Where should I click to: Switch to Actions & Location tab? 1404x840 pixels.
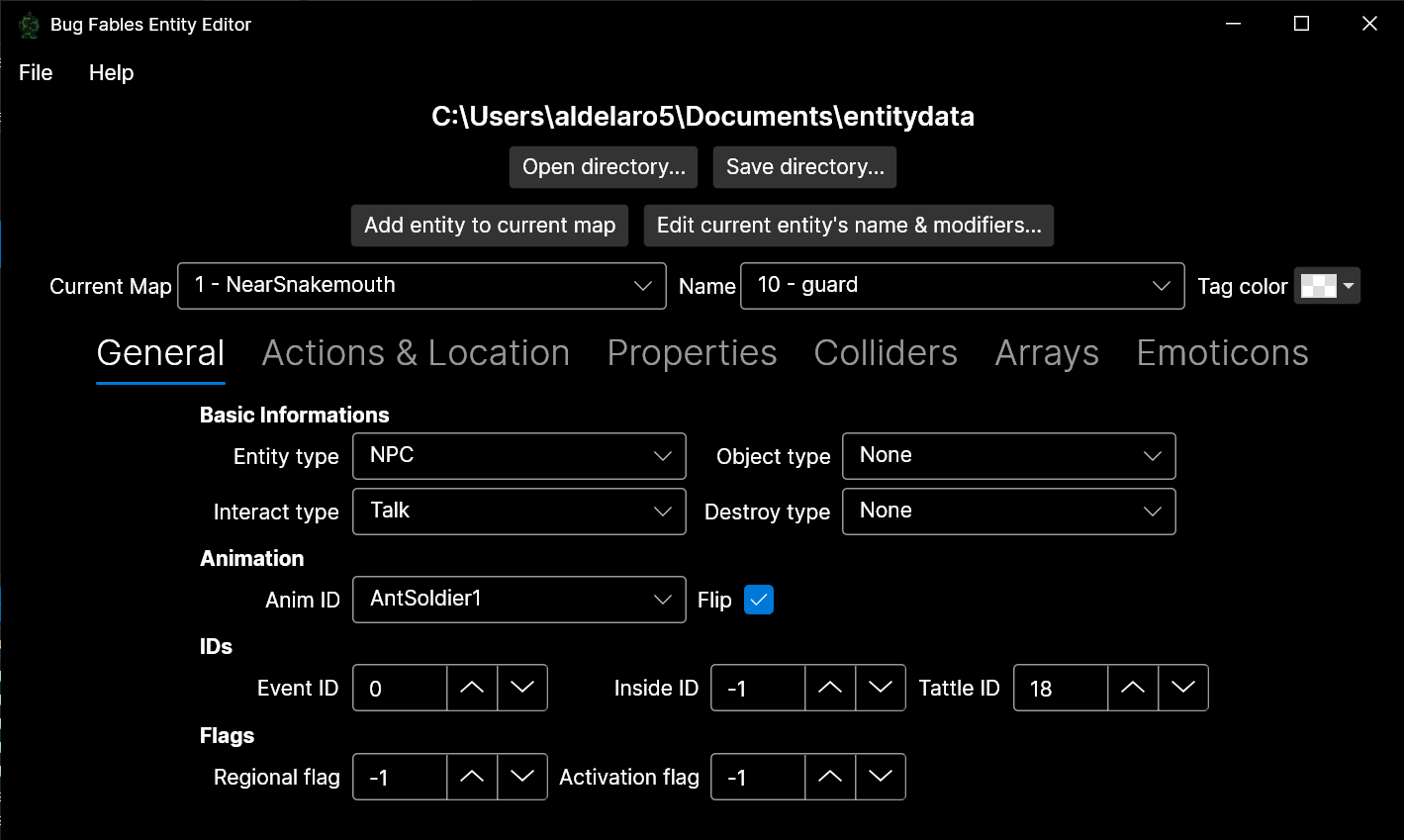tap(416, 353)
